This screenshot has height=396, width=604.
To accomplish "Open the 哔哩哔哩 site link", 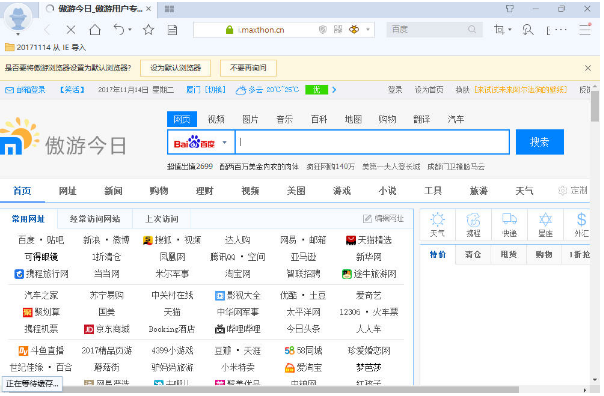I will (238, 329).
